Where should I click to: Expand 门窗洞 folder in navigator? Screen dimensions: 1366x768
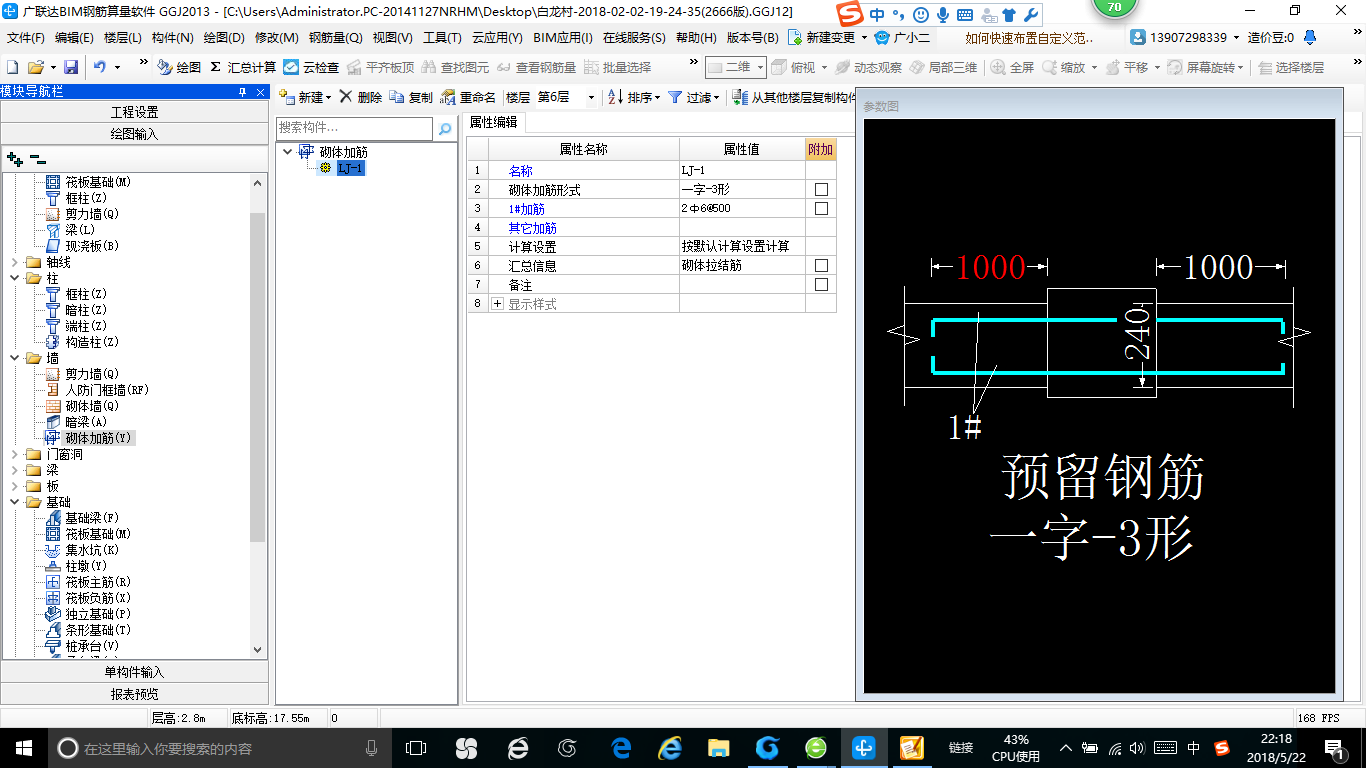click(x=14, y=454)
